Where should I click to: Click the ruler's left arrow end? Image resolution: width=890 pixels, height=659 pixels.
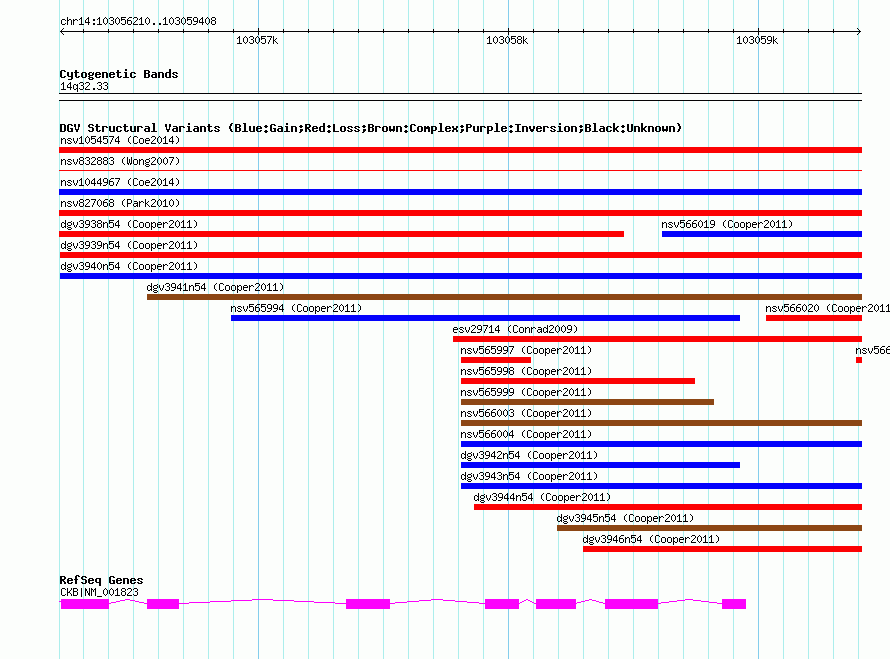tap(62, 31)
